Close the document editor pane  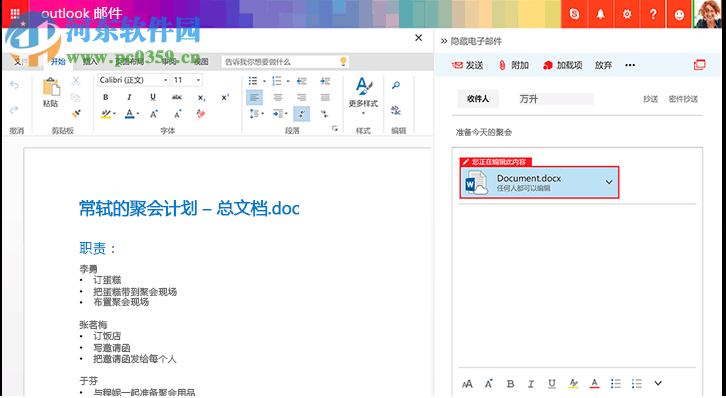tap(419, 38)
